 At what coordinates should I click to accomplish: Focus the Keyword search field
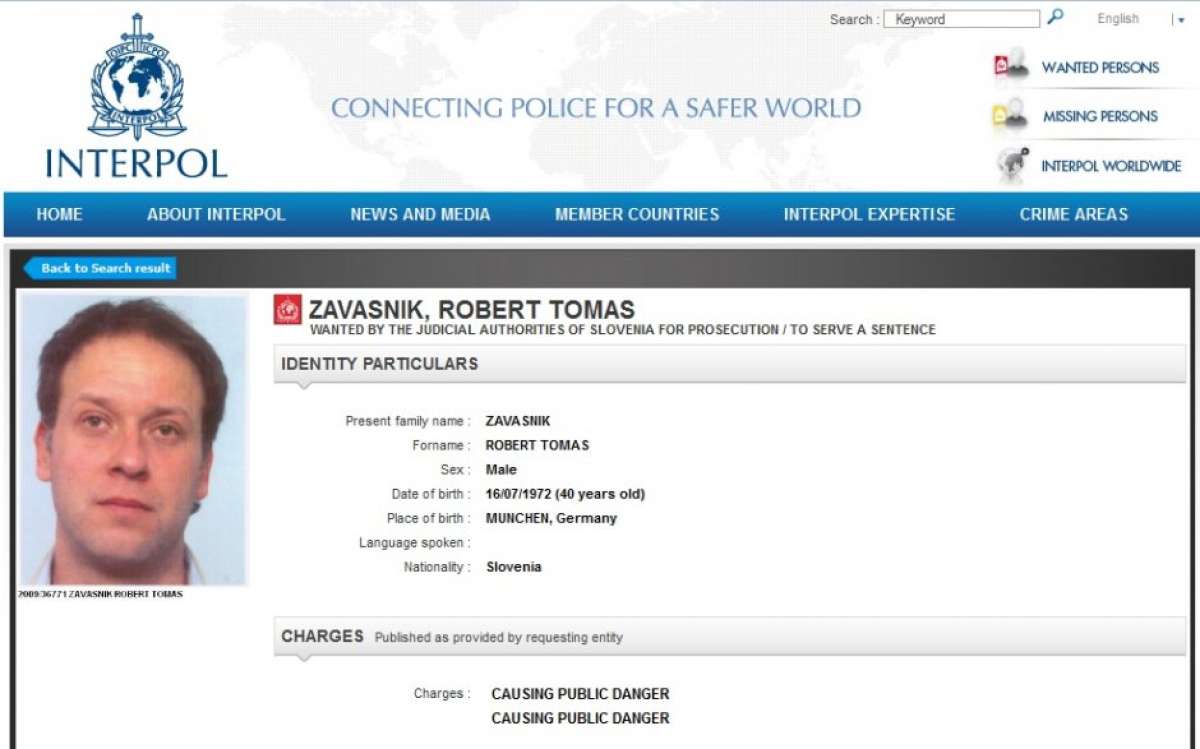point(962,19)
